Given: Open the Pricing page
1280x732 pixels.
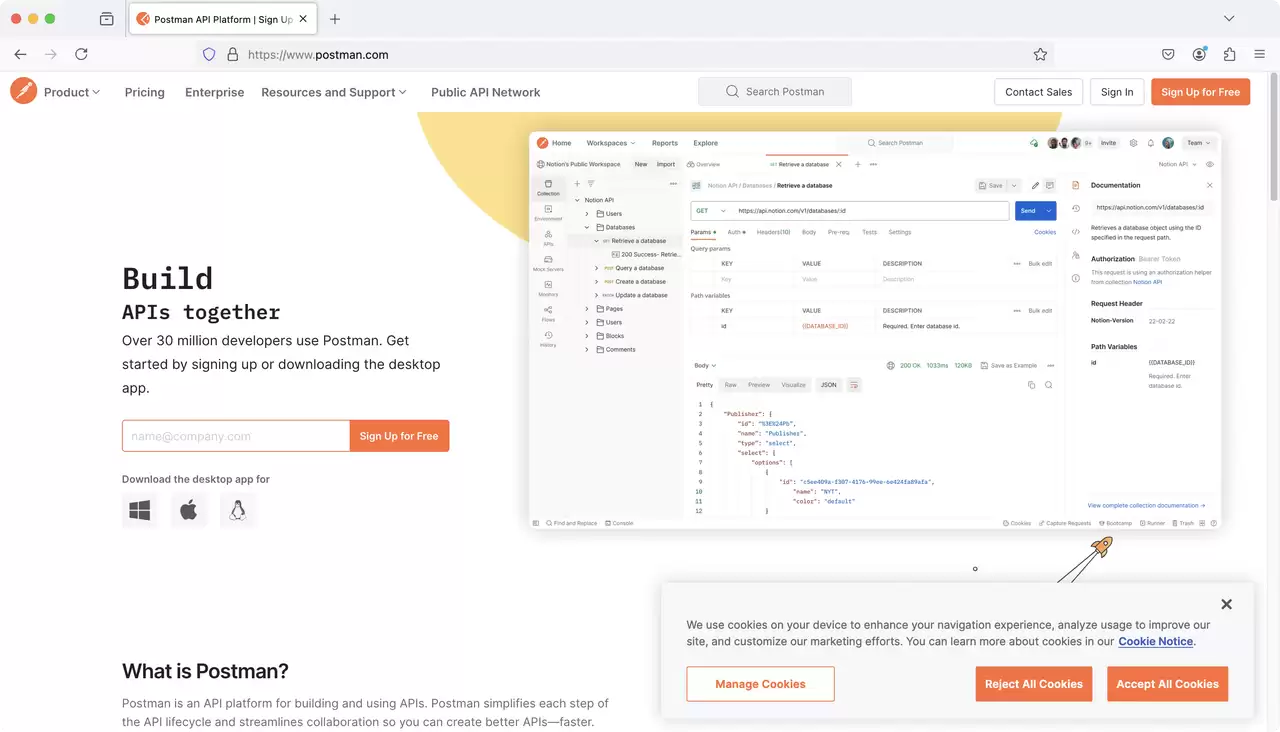Looking at the screenshot, I should 145,92.
